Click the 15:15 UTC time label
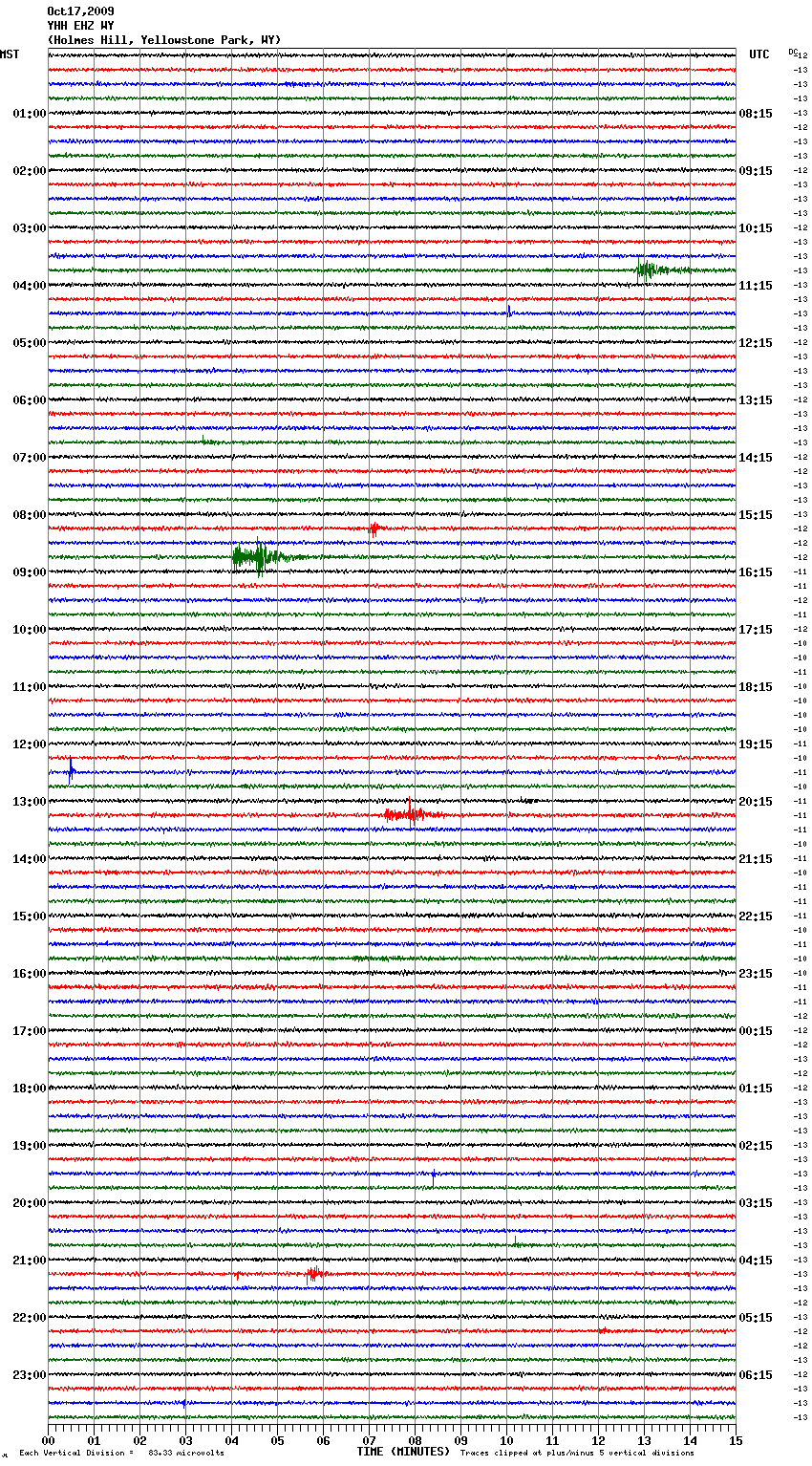 pyautogui.click(x=756, y=515)
